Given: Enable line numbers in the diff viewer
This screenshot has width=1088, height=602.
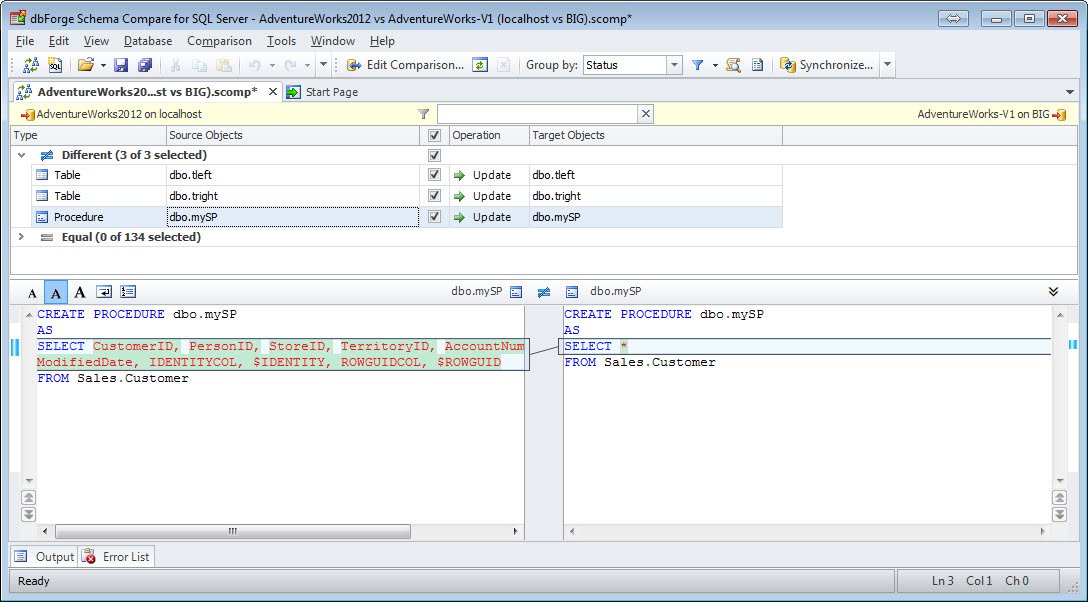Looking at the screenshot, I should click(129, 292).
